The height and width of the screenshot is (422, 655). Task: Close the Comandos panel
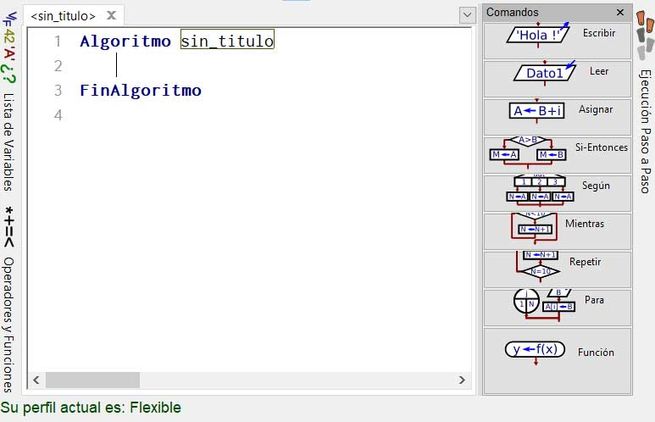coord(620,13)
